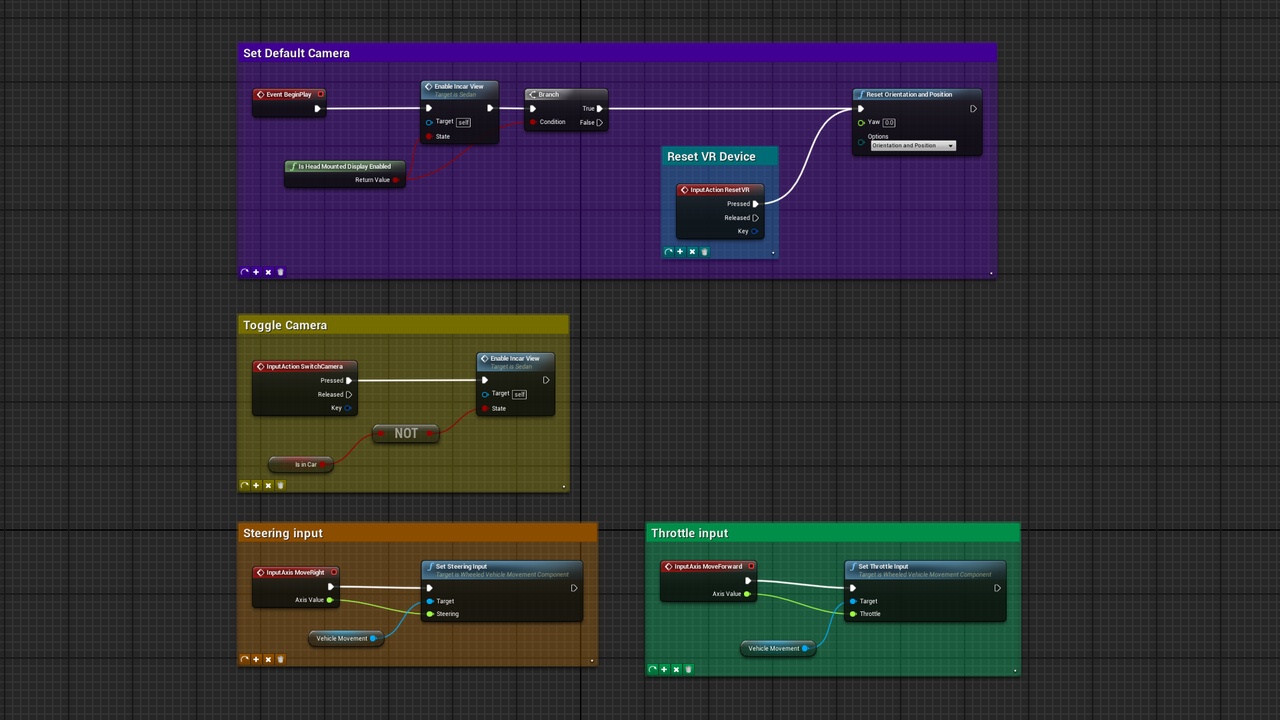Image resolution: width=1280 pixels, height=720 pixels.
Task: Click the rotate icon in Throttle input comment
Action: coord(652,669)
